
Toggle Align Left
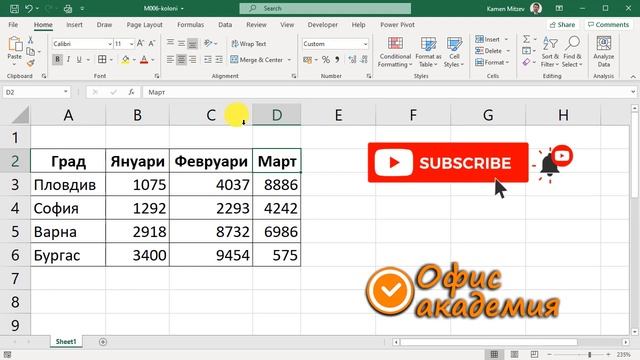(x=170, y=60)
